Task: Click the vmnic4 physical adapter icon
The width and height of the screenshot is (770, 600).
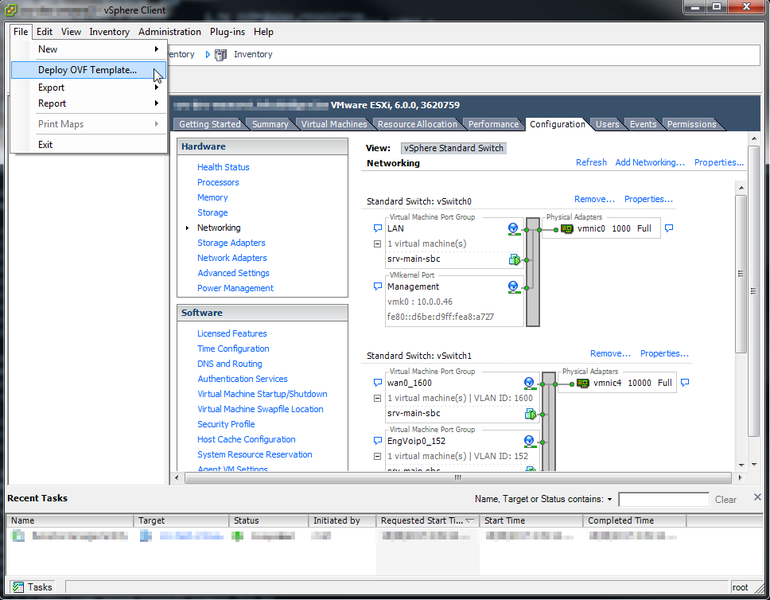Action: (582, 383)
